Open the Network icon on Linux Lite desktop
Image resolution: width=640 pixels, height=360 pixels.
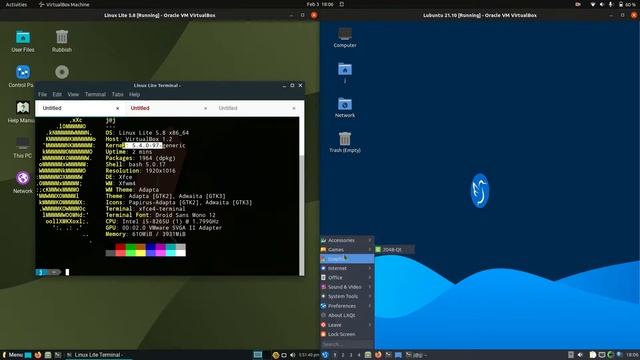click(x=23, y=182)
